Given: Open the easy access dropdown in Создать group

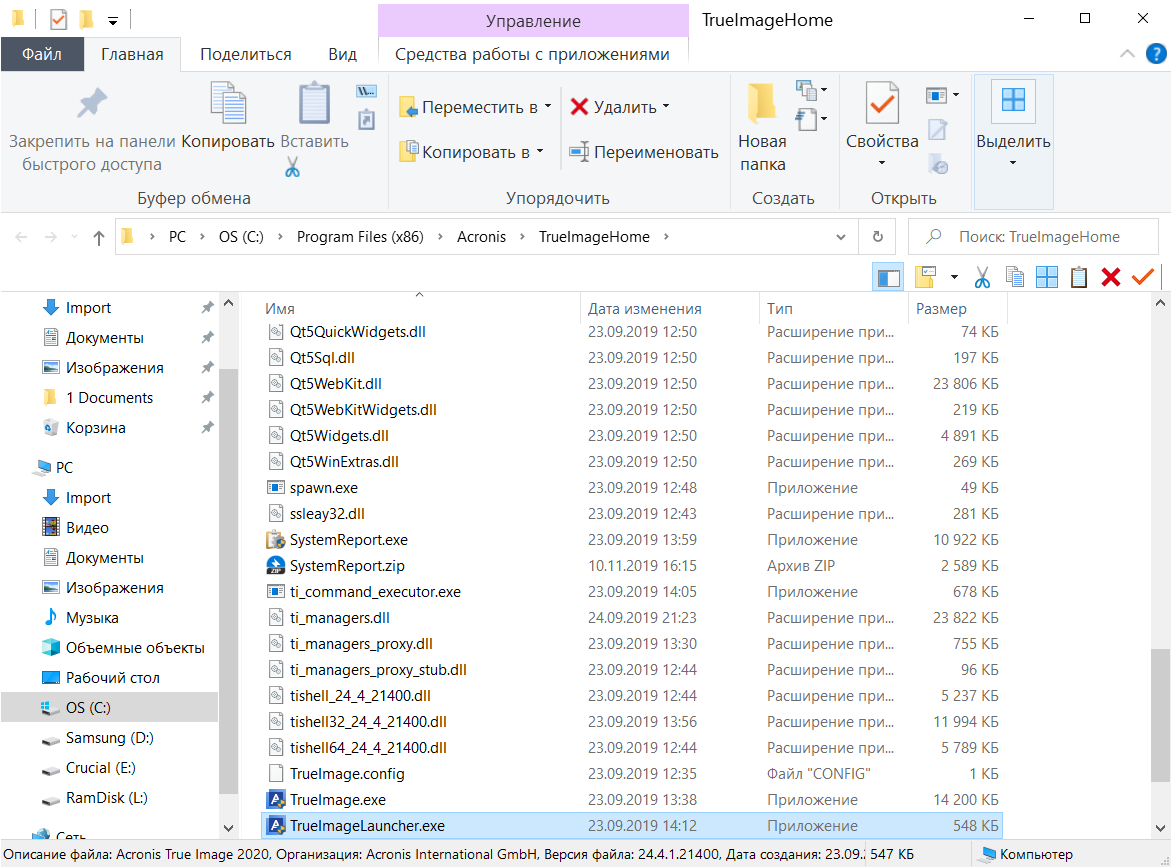Looking at the screenshot, I should [x=811, y=119].
